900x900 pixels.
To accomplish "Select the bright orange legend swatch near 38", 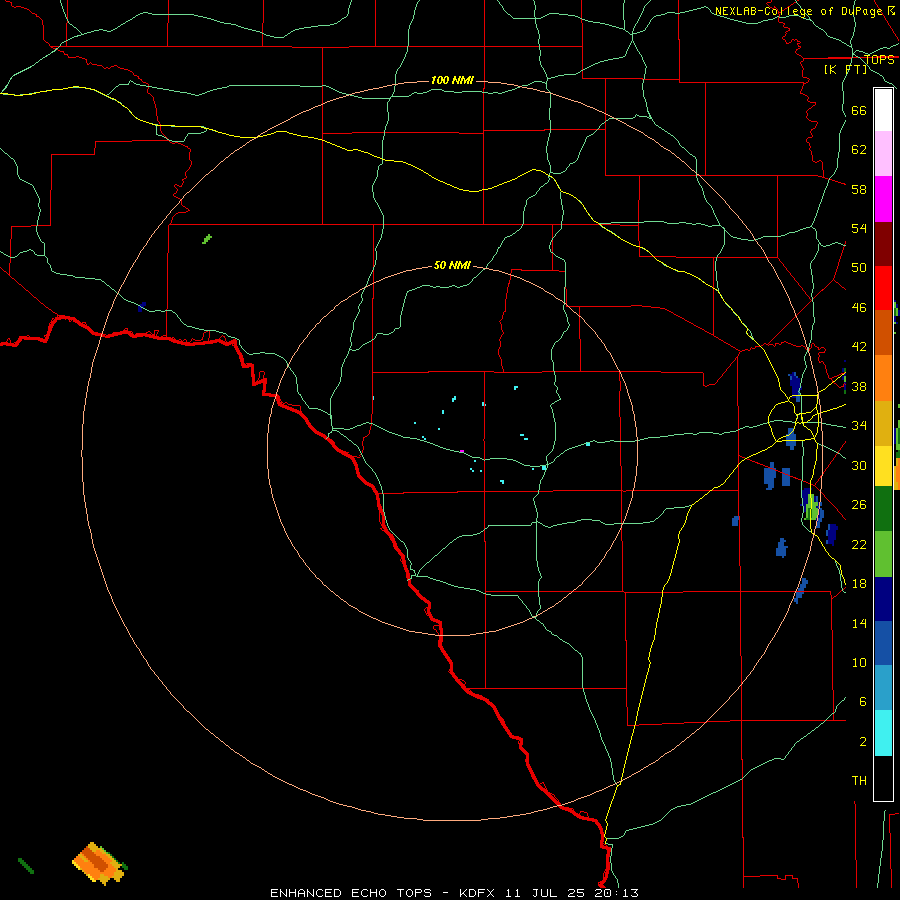I will (x=883, y=378).
